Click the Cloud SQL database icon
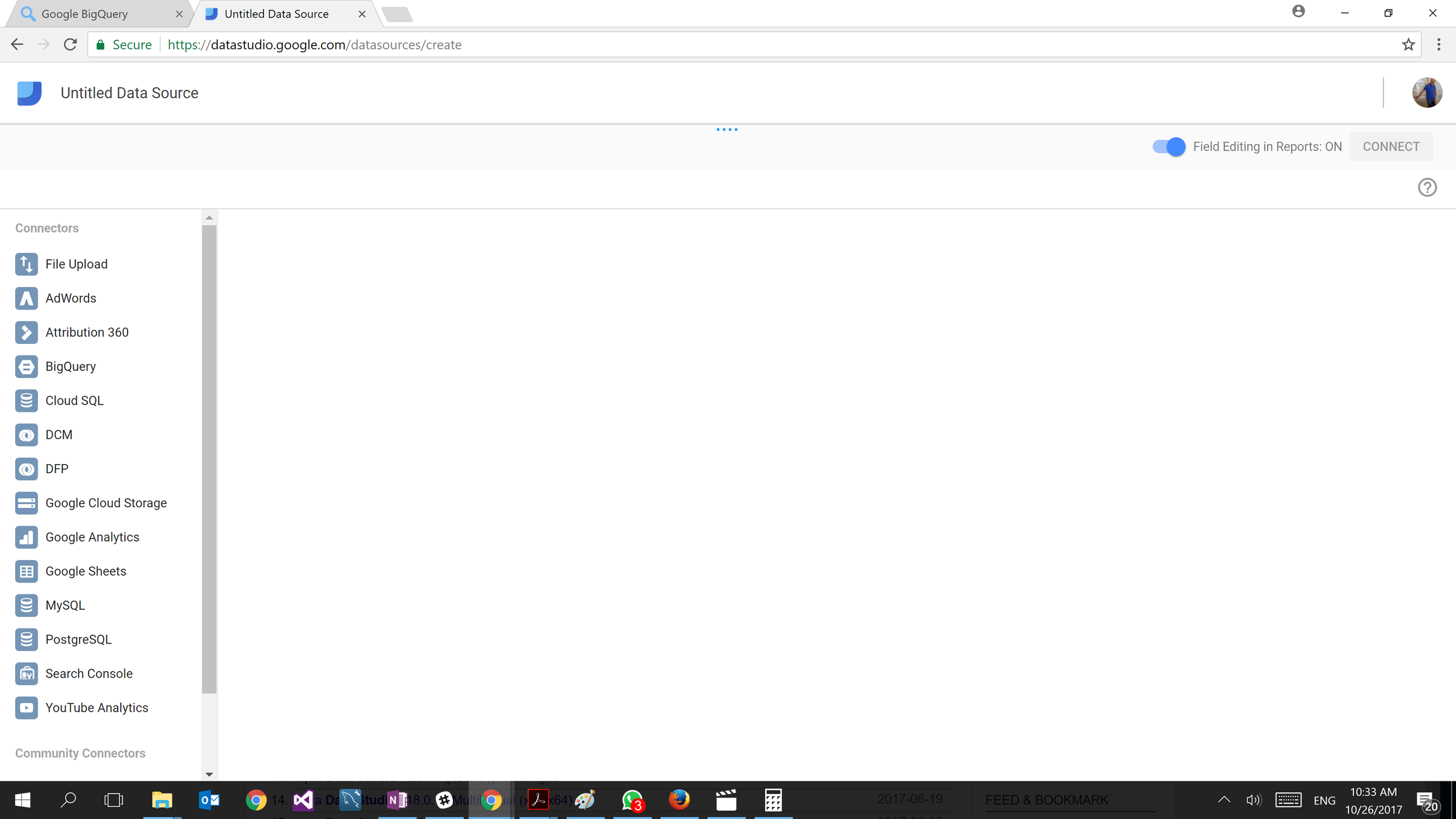The width and height of the screenshot is (1456, 819). 26,400
